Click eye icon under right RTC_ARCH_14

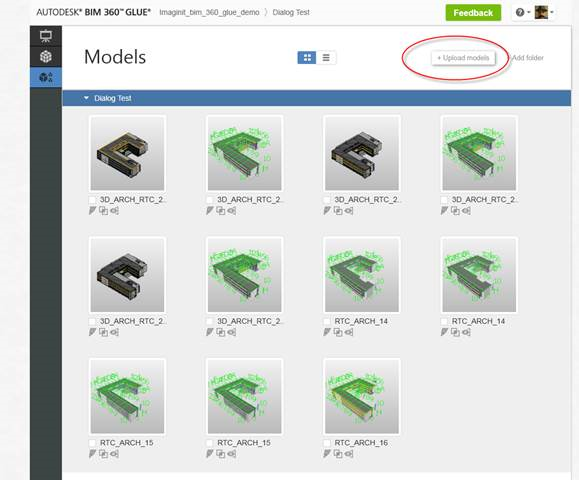(x=466, y=333)
